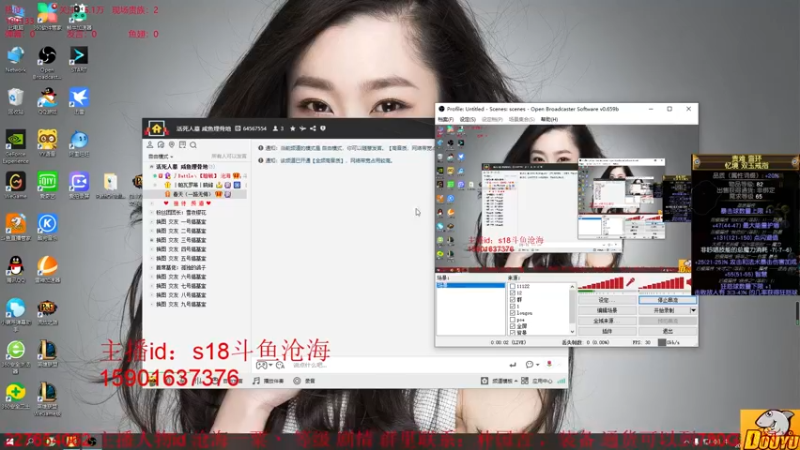The width and height of the screenshot is (800, 450).
Task: Toggle the pos source checkbox in OBS
Action: (x=512, y=319)
